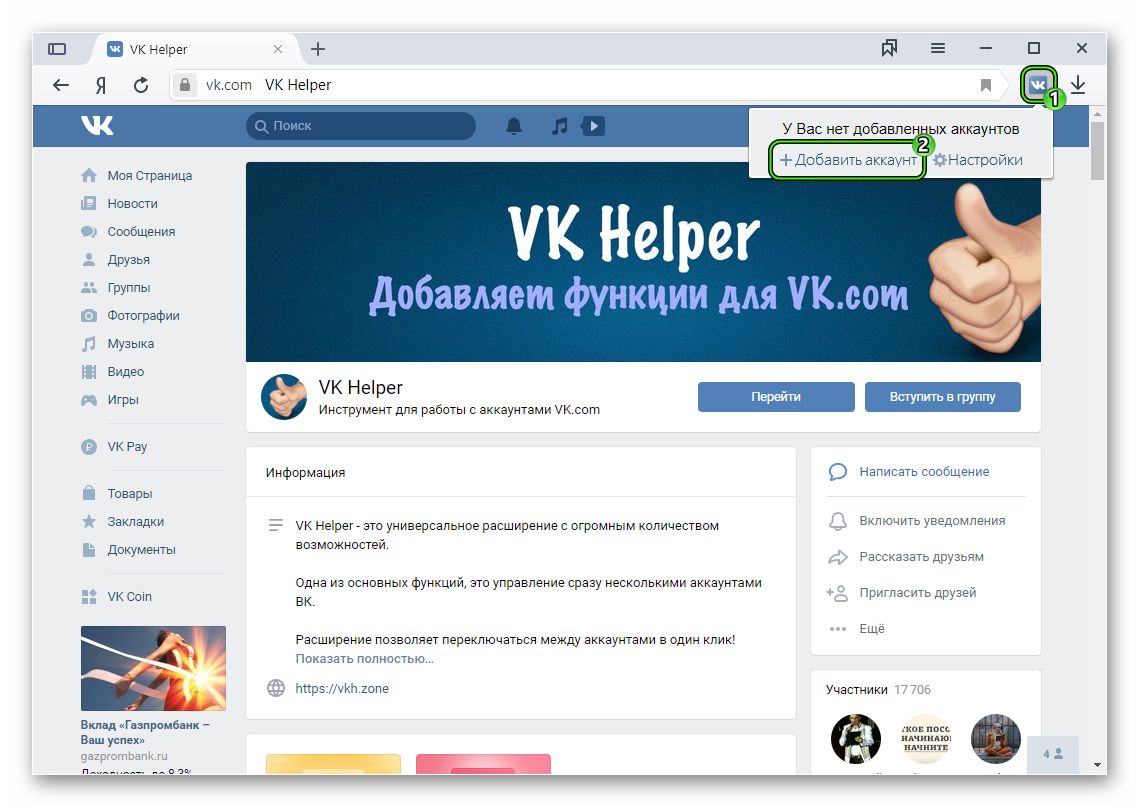Image resolution: width=1139 pixels, height=807 pixels.
Task: Close the VK Helper tab
Action: tap(277, 49)
